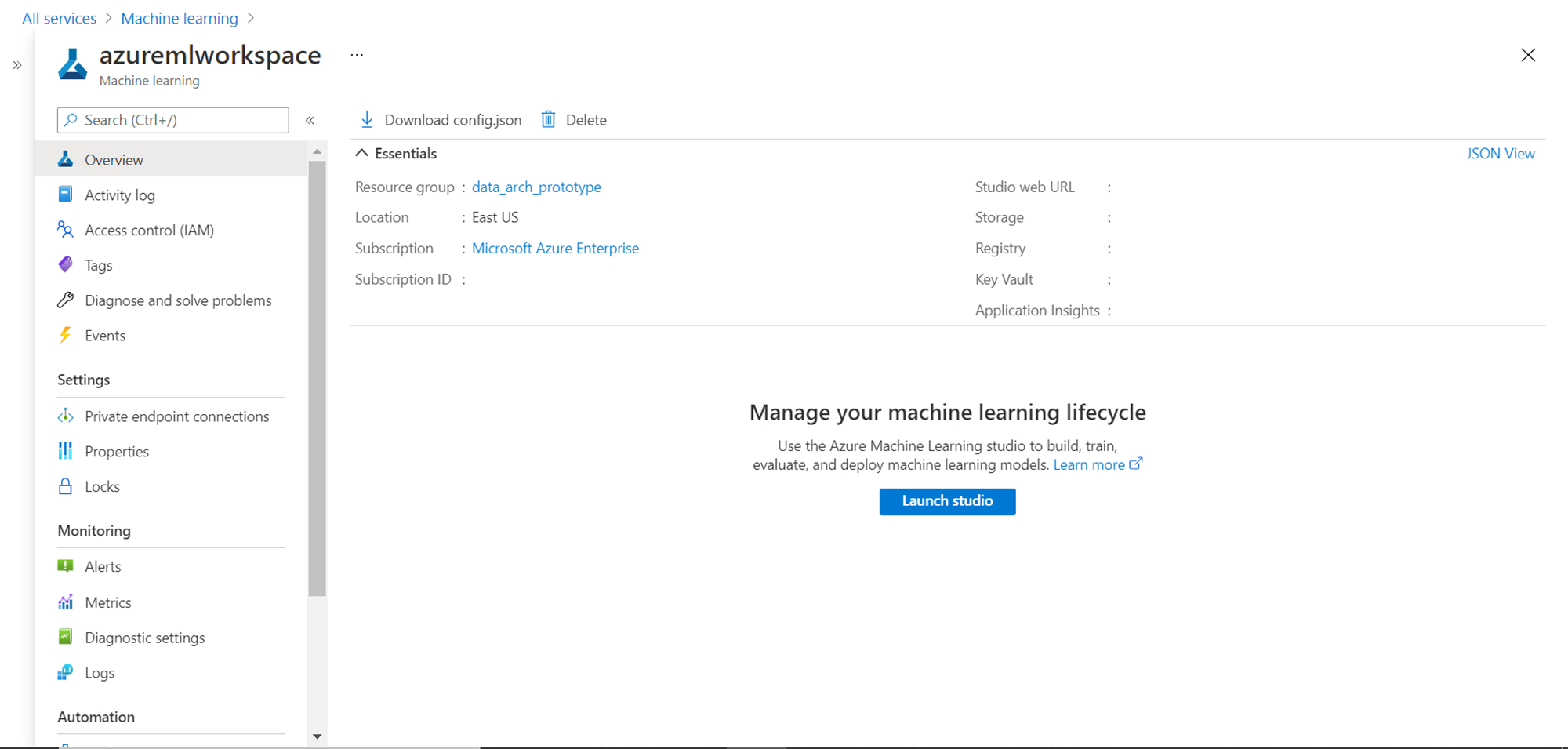The width and height of the screenshot is (1568, 749).
Task: Open the JSON View link
Action: 1501,154
